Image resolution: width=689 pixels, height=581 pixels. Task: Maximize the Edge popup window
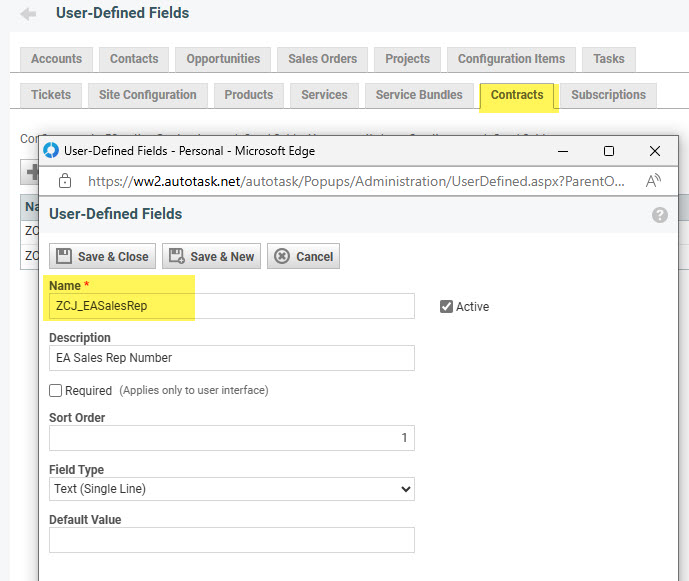[x=608, y=151]
